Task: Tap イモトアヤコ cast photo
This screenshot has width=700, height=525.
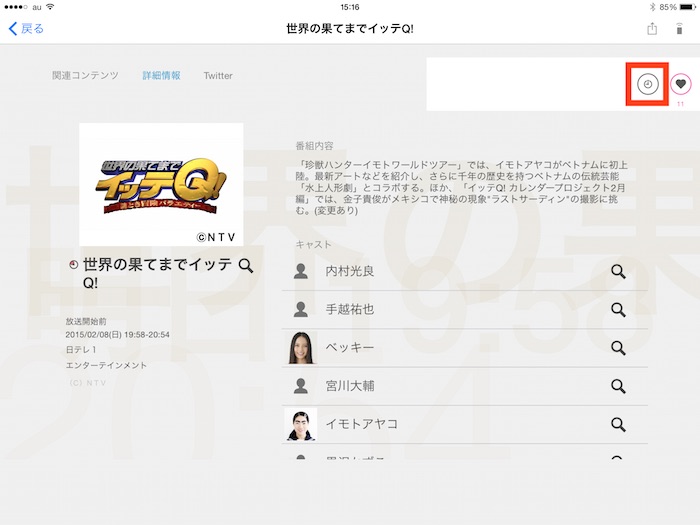Action: coord(300,424)
